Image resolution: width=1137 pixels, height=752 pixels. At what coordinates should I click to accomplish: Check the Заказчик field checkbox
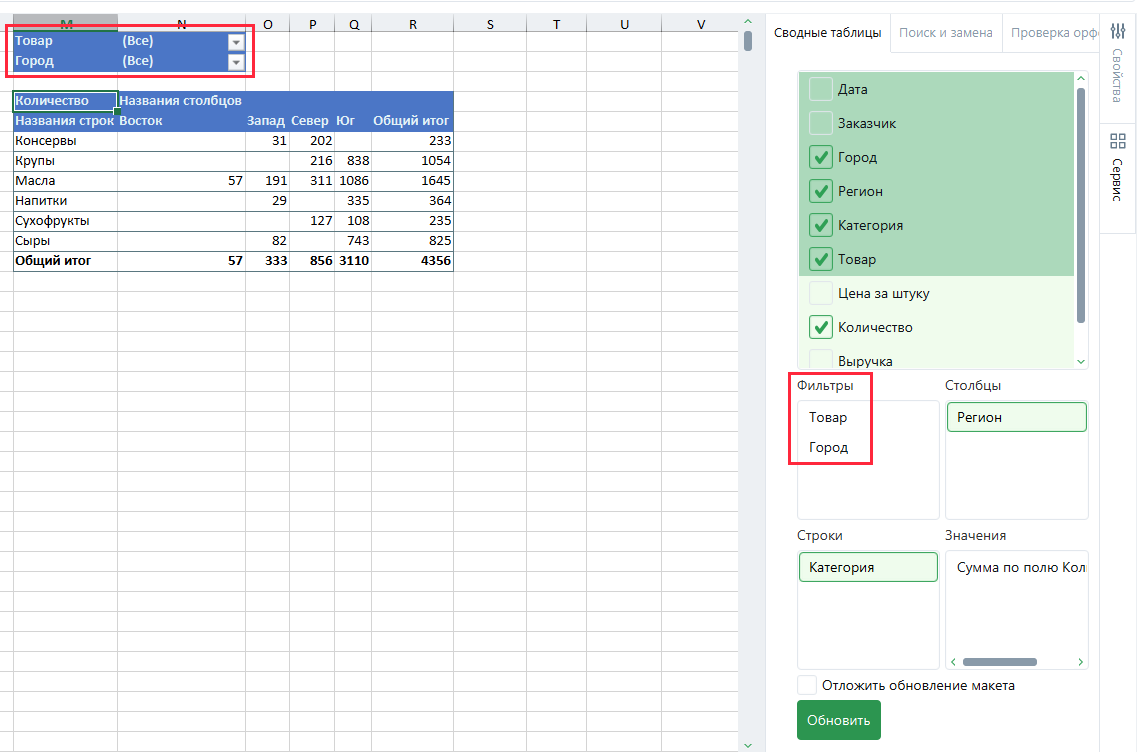[x=821, y=124]
